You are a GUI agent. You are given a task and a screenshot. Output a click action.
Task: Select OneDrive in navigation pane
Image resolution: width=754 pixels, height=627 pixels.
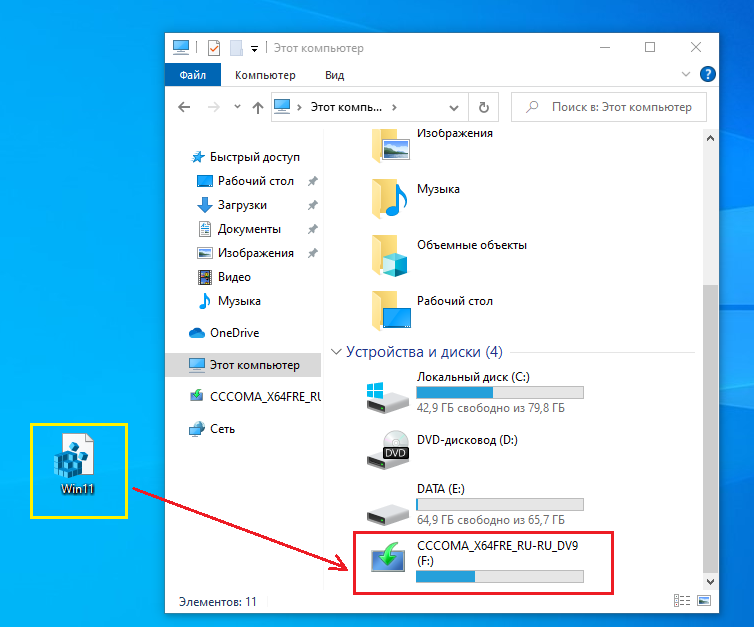click(224, 333)
